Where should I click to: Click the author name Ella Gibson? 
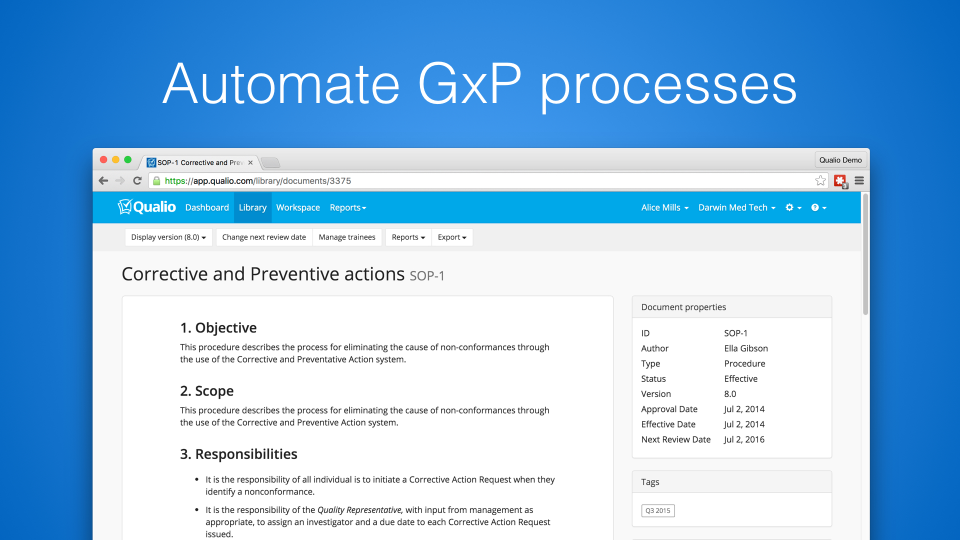(746, 348)
